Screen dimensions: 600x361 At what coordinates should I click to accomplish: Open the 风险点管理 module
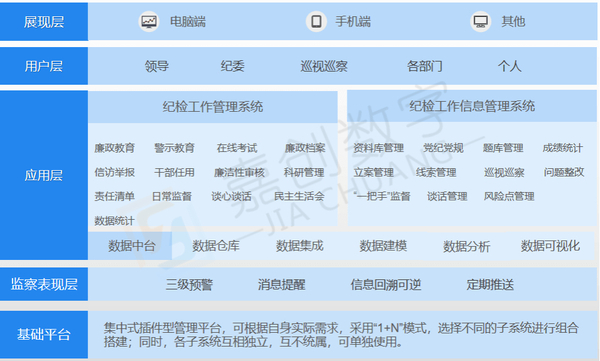[x=509, y=197]
